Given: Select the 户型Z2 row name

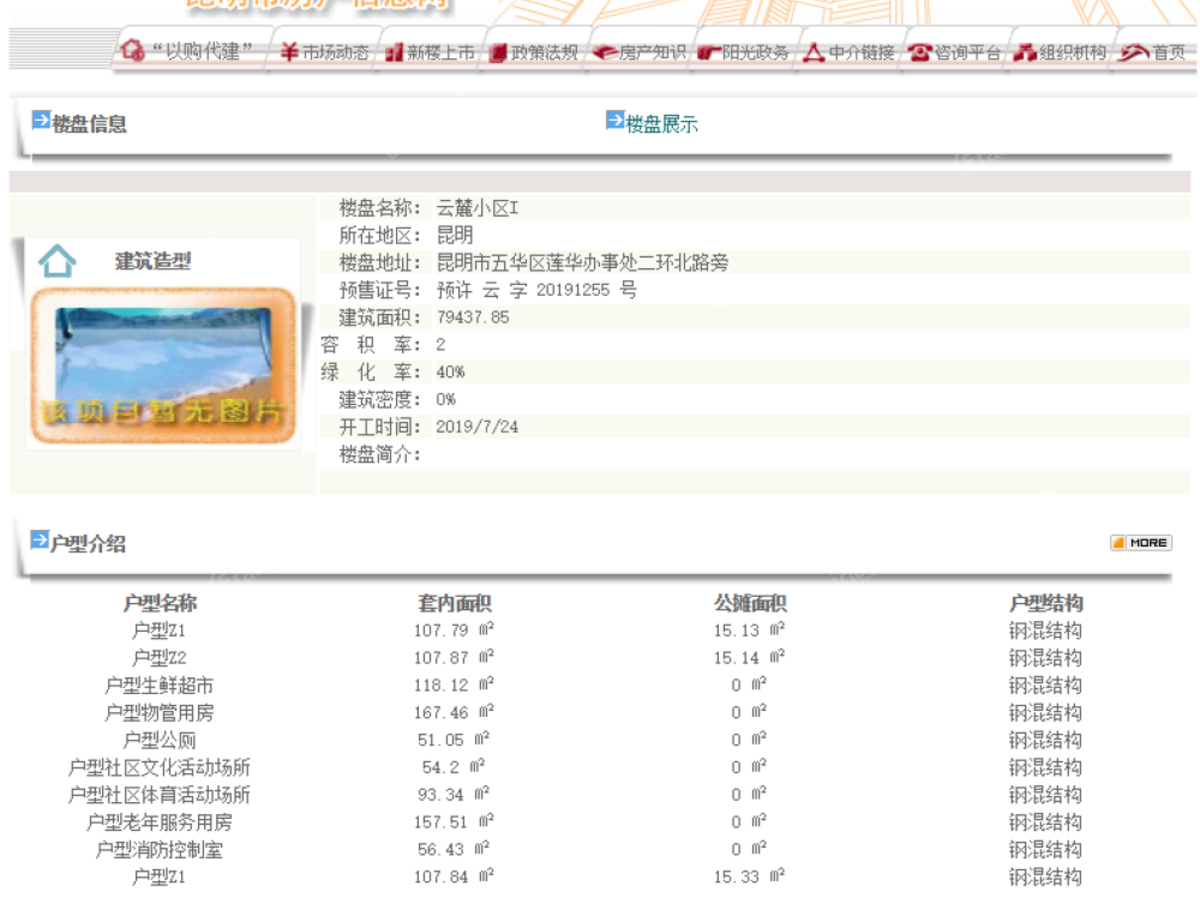Looking at the screenshot, I should [160, 658].
